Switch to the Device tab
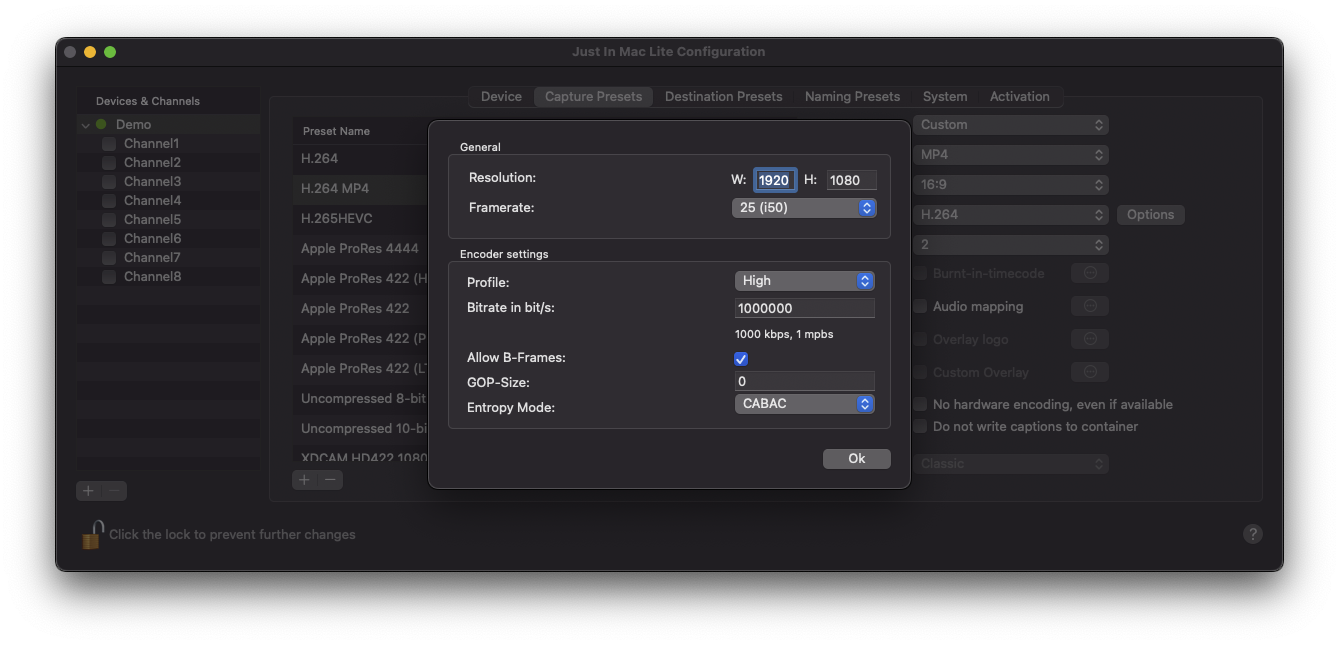Screen dimensions: 1339x645 [x=501, y=97]
